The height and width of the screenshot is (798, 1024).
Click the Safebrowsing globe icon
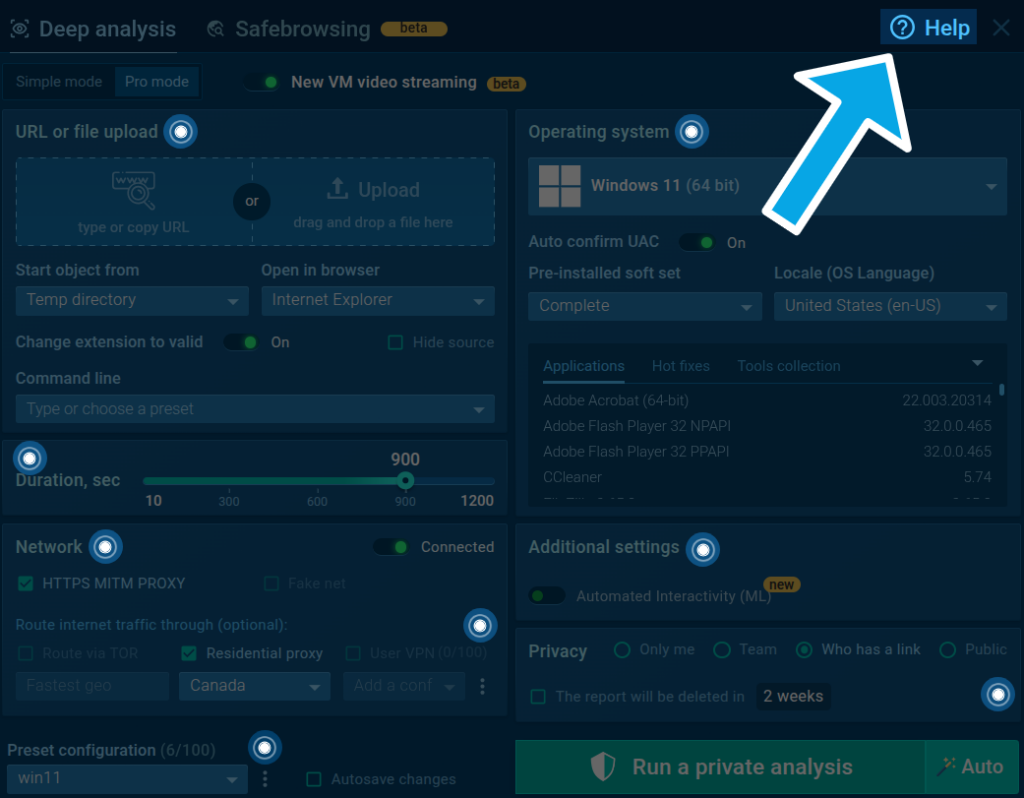[x=216, y=29]
